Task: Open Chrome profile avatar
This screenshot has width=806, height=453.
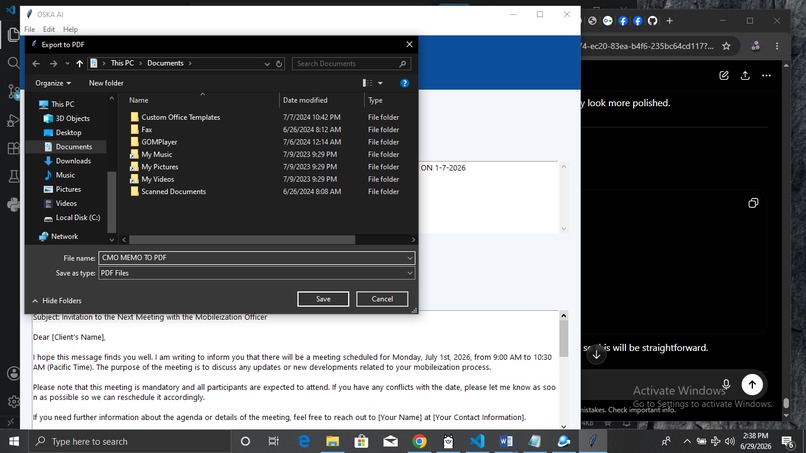Action: coord(755,46)
